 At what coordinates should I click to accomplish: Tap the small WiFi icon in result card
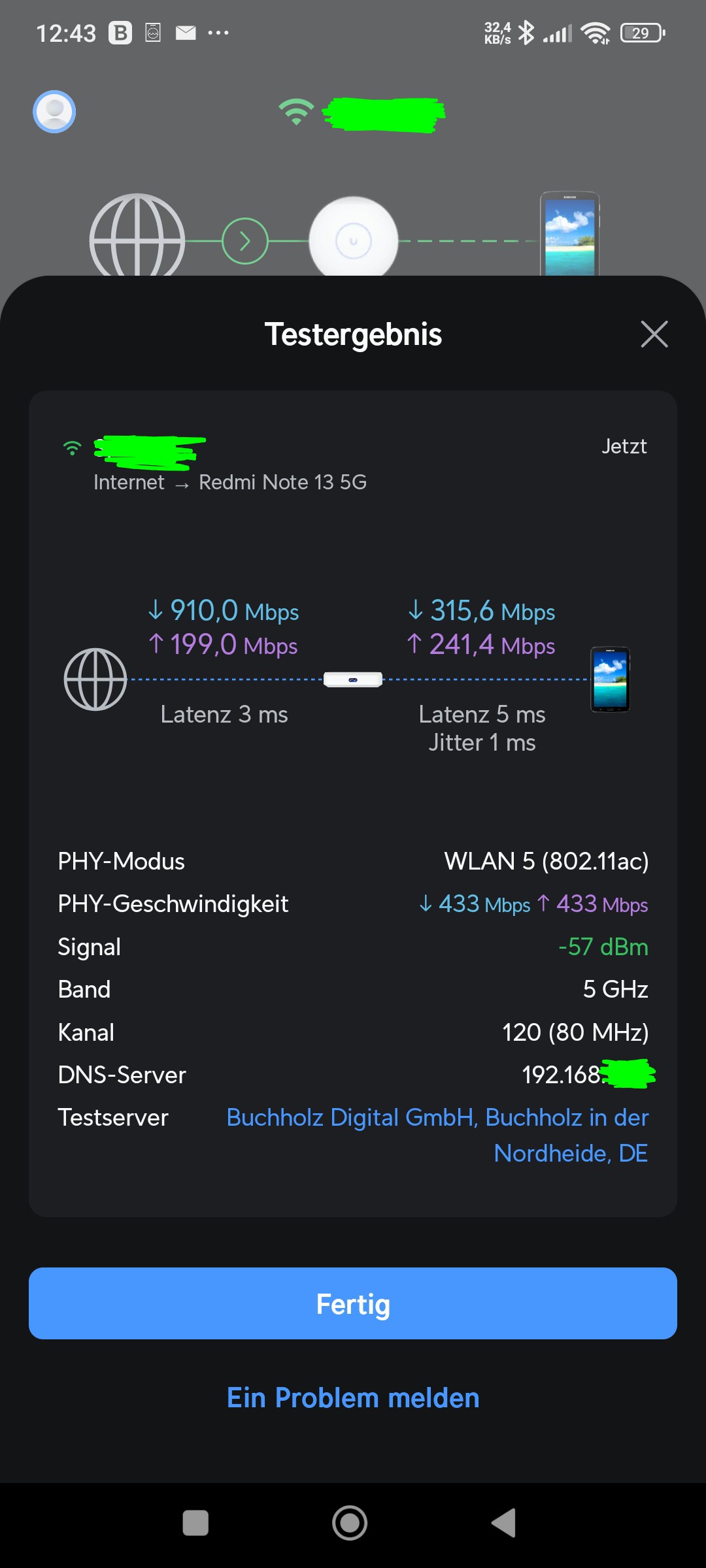click(x=72, y=448)
